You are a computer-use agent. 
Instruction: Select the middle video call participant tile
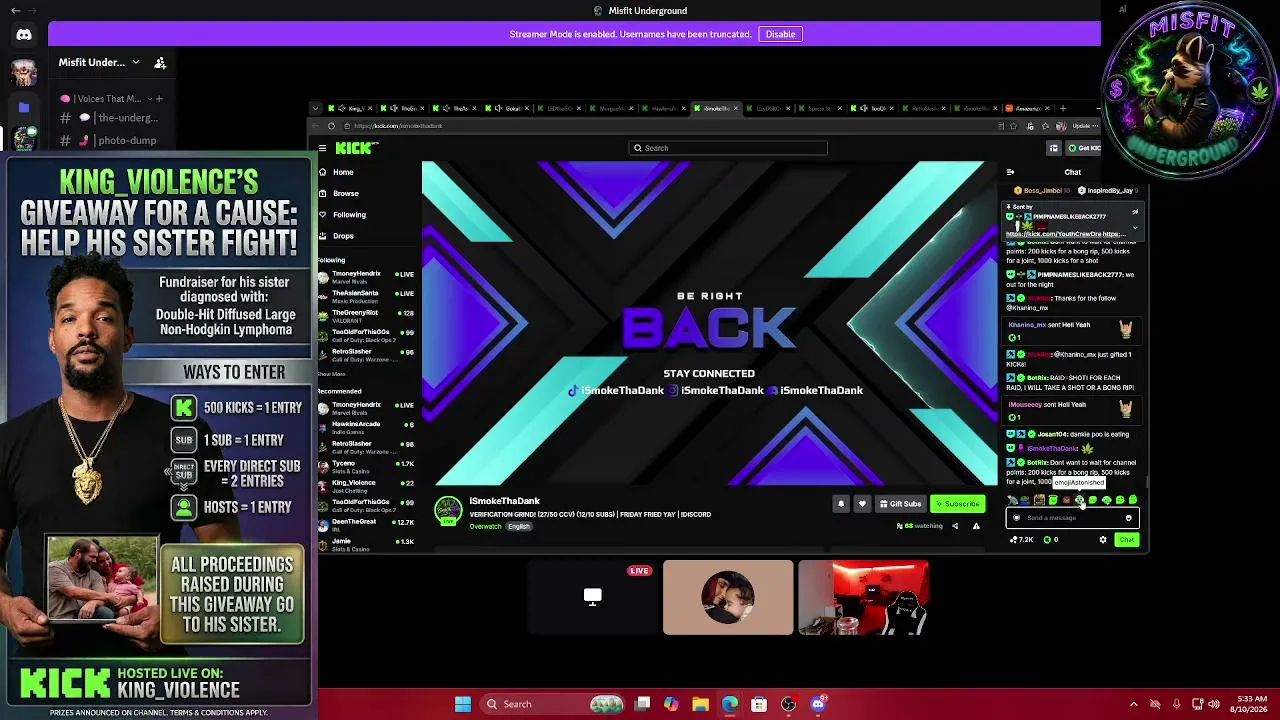point(728,598)
